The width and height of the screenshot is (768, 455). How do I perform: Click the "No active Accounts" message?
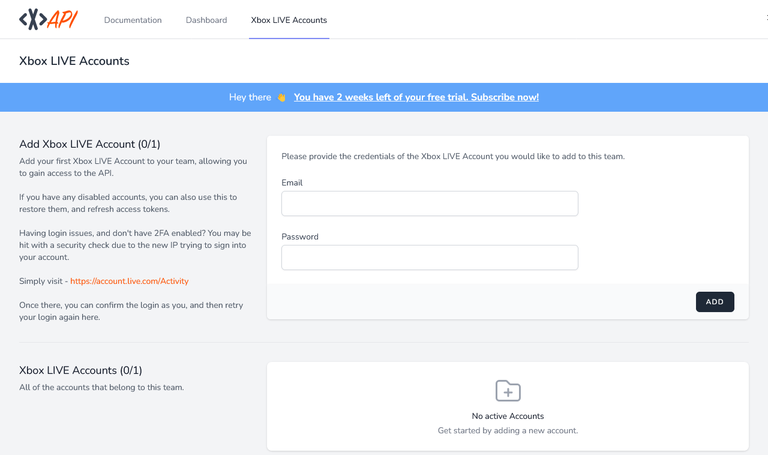point(508,415)
